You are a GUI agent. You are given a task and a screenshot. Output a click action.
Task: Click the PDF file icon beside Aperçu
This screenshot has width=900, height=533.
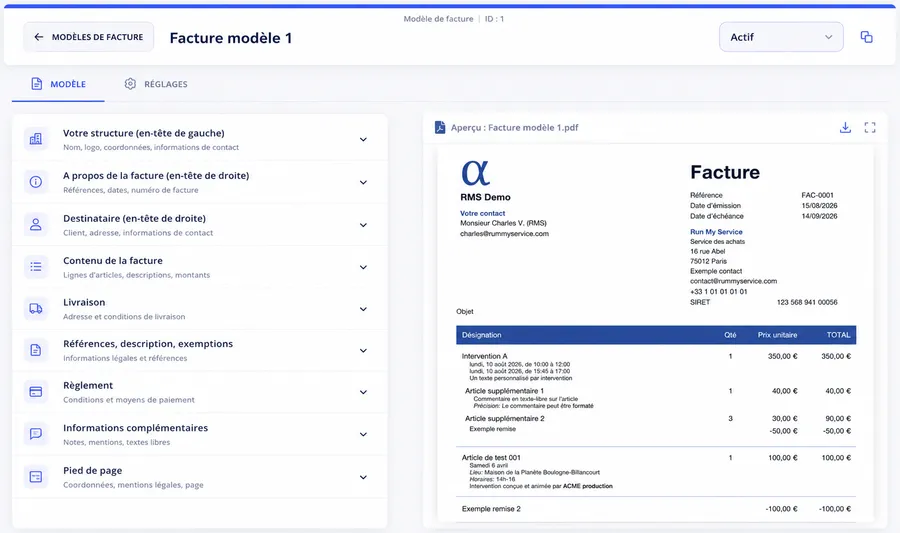point(440,127)
